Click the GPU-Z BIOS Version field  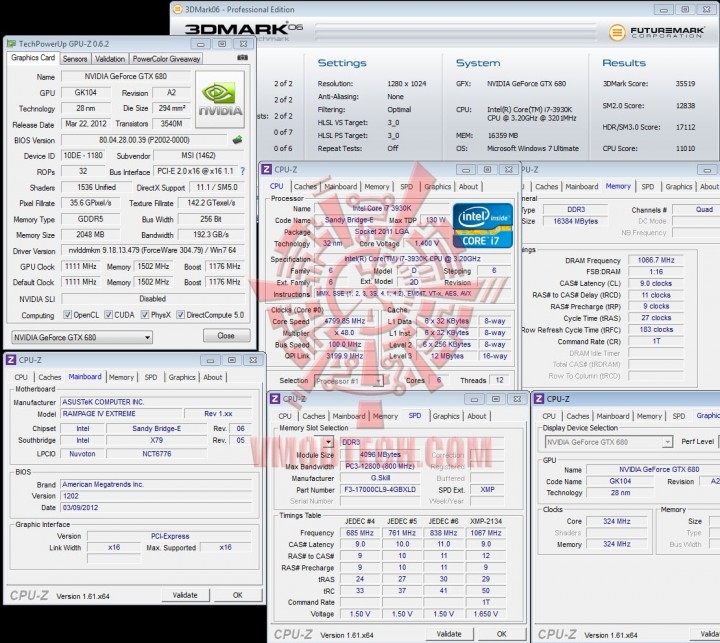tap(144, 140)
